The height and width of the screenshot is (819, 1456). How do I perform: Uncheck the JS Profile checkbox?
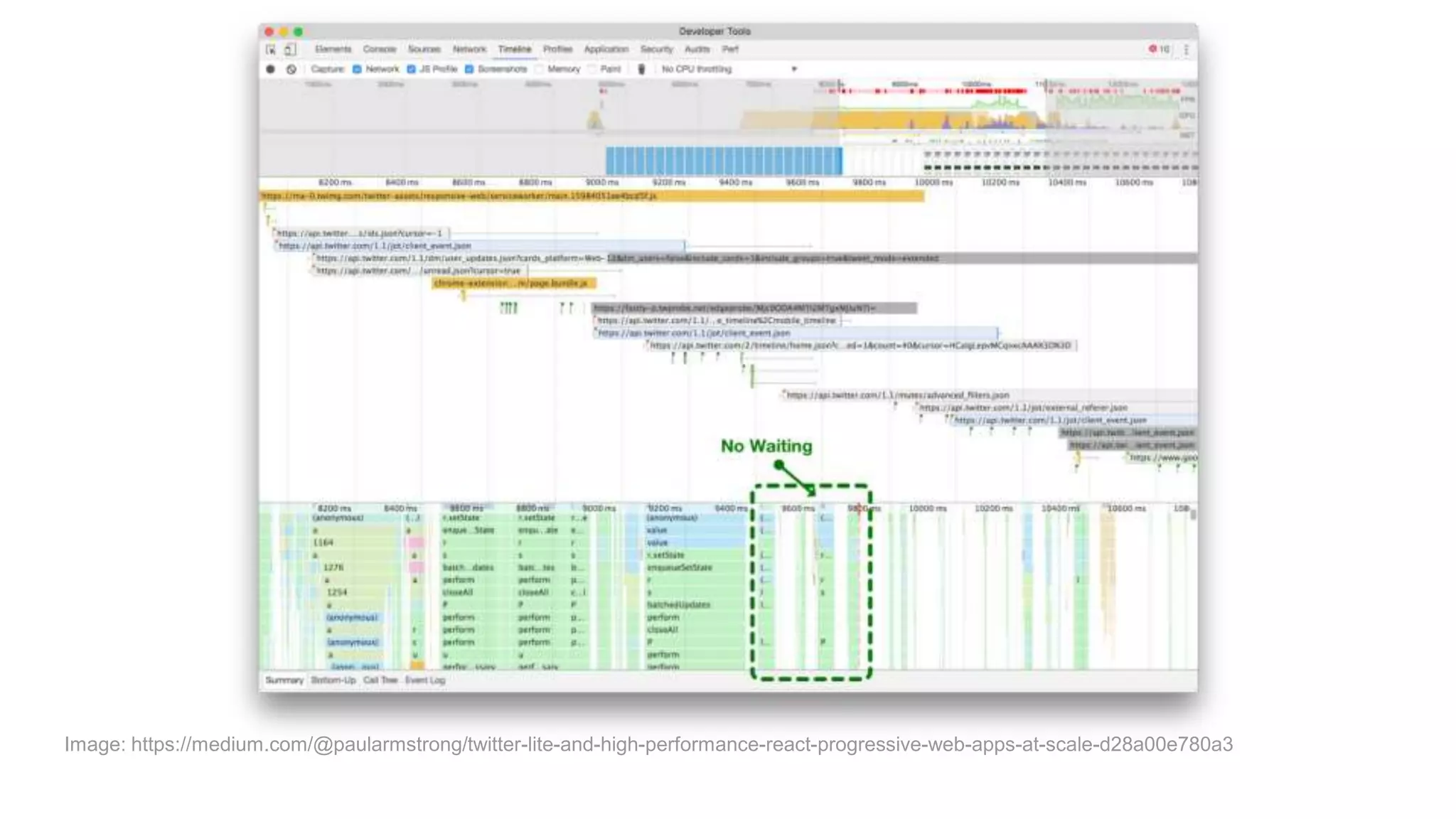[411, 70]
